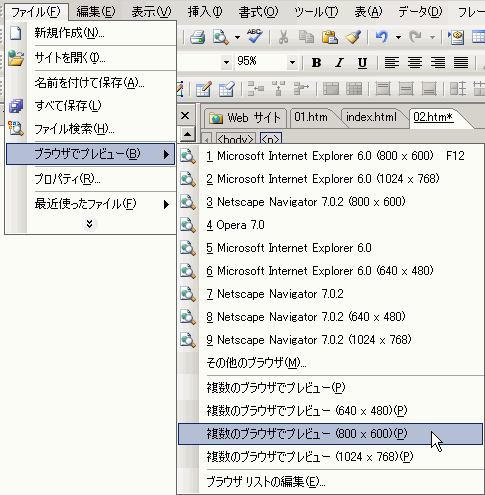Open ブラウザでプレビュー(B) submenu
485x495 pixels.
[91, 154]
